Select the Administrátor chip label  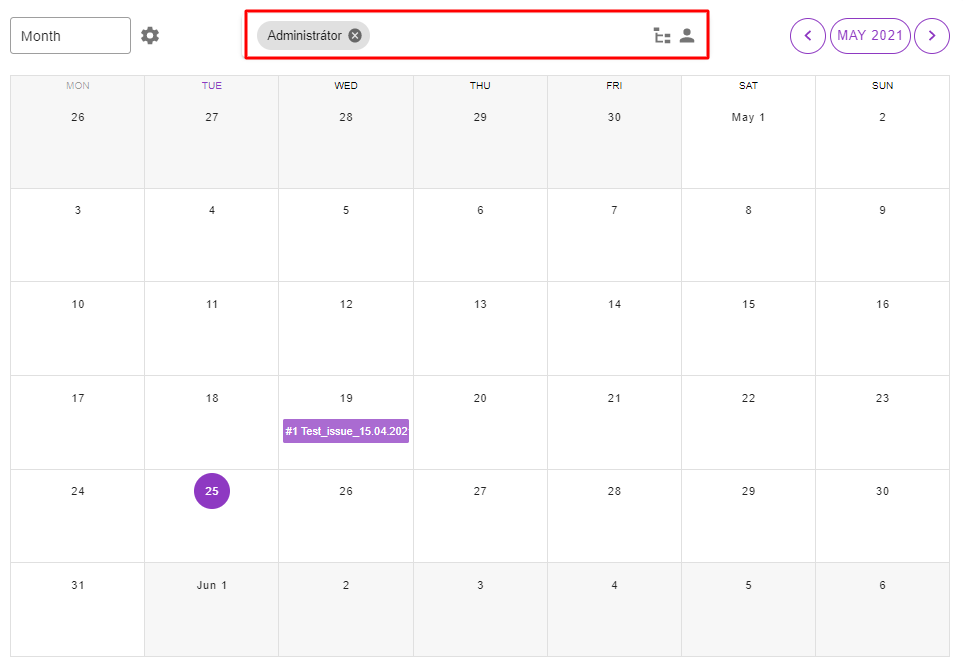click(304, 36)
